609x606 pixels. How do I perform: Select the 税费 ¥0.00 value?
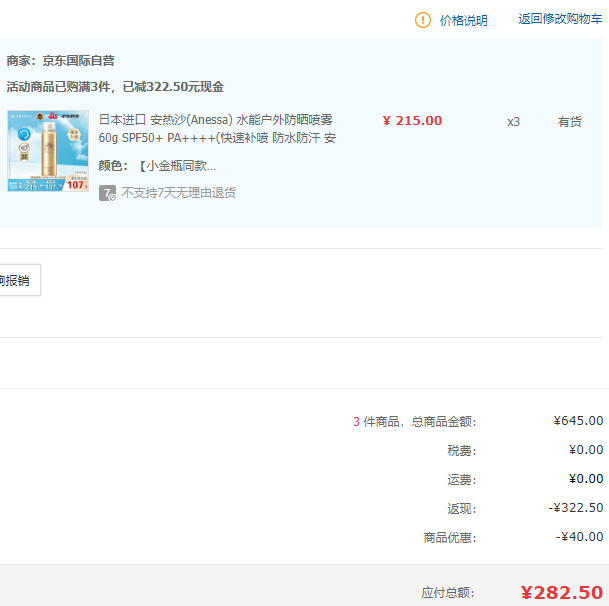pos(586,450)
